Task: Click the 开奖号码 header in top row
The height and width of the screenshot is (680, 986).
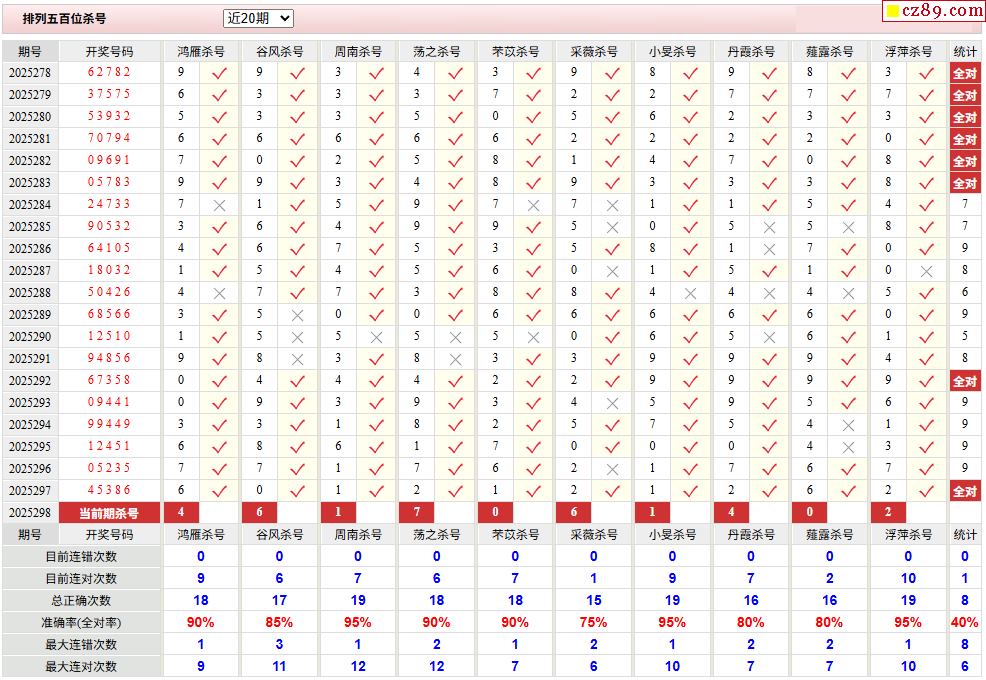Action: [109, 51]
